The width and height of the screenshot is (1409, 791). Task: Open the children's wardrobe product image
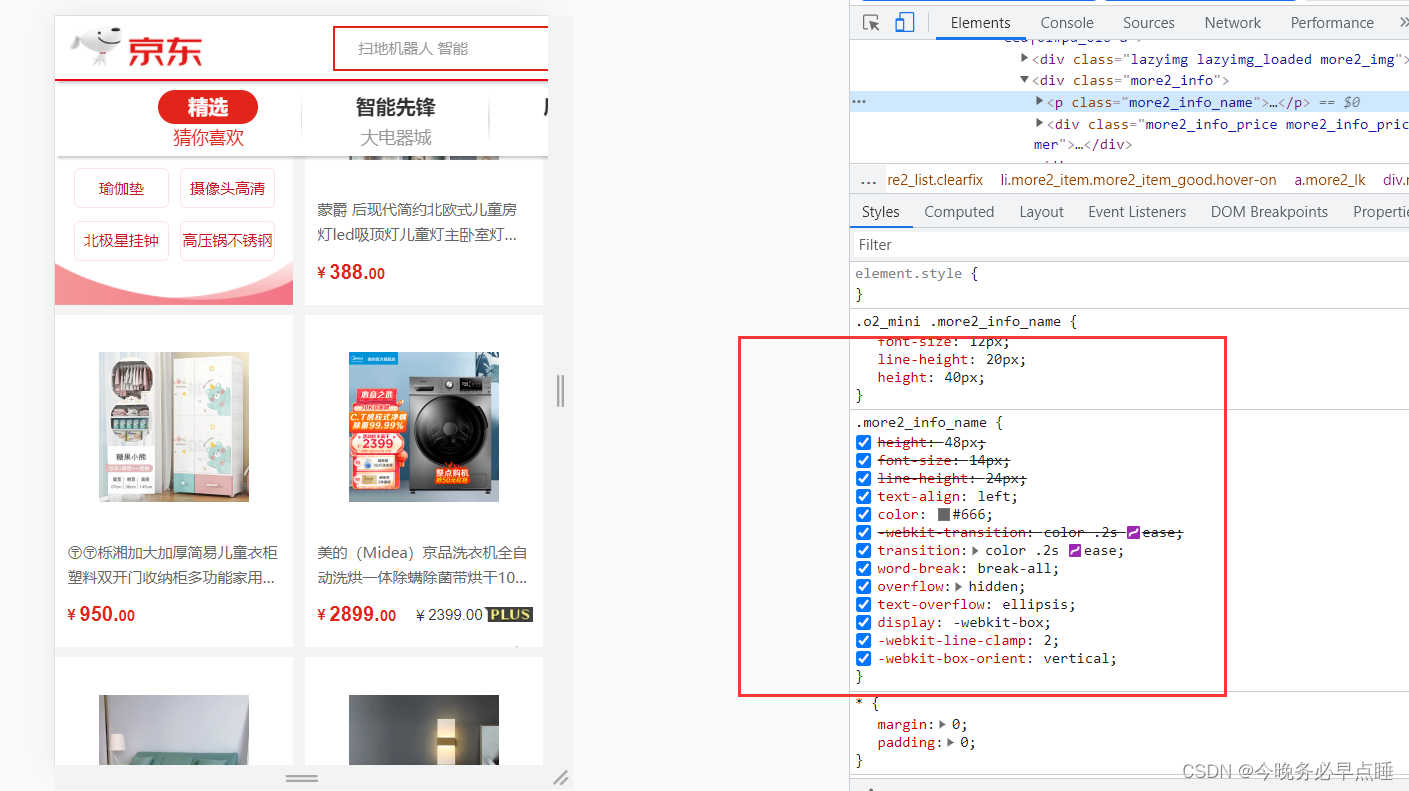pyautogui.click(x=174, y=427)
